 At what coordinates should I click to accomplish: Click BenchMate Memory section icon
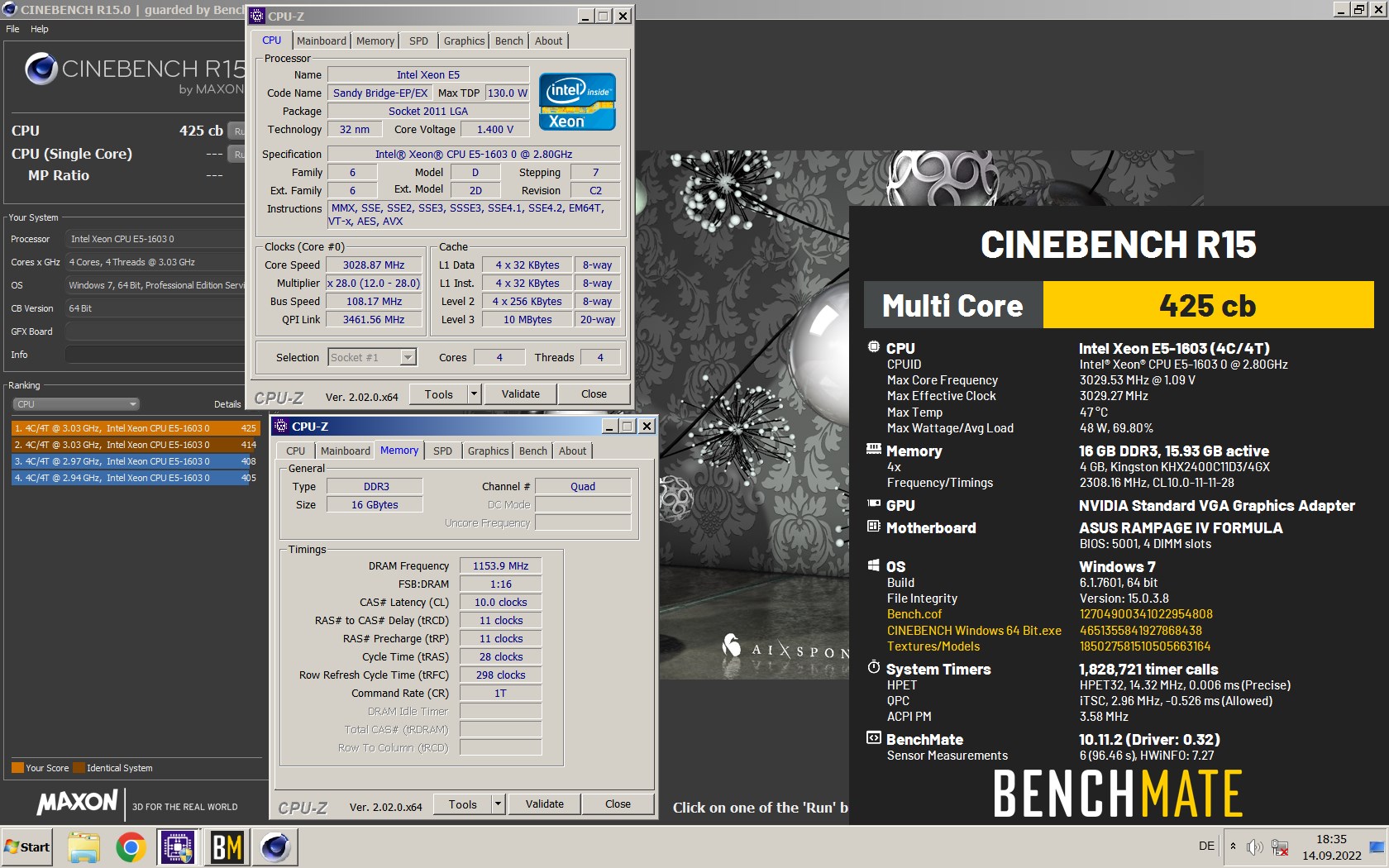point(873,449)
